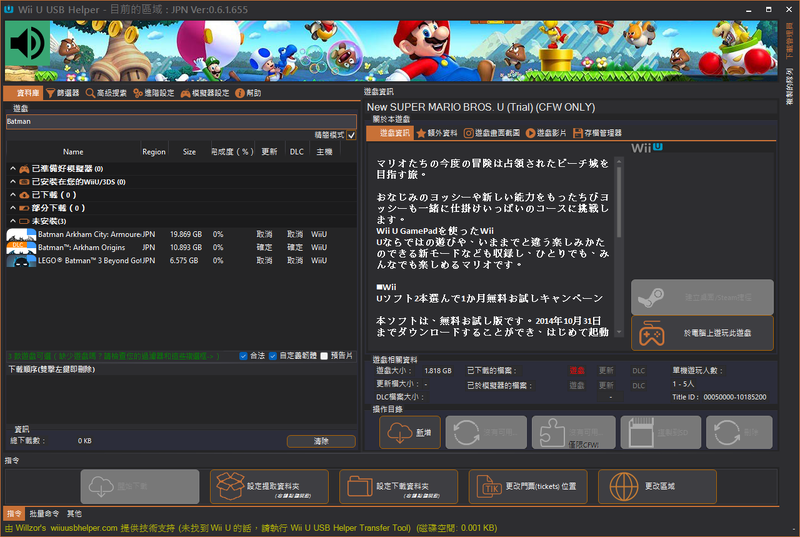Collapse the 未安裝(3) group

click(13, 221)
